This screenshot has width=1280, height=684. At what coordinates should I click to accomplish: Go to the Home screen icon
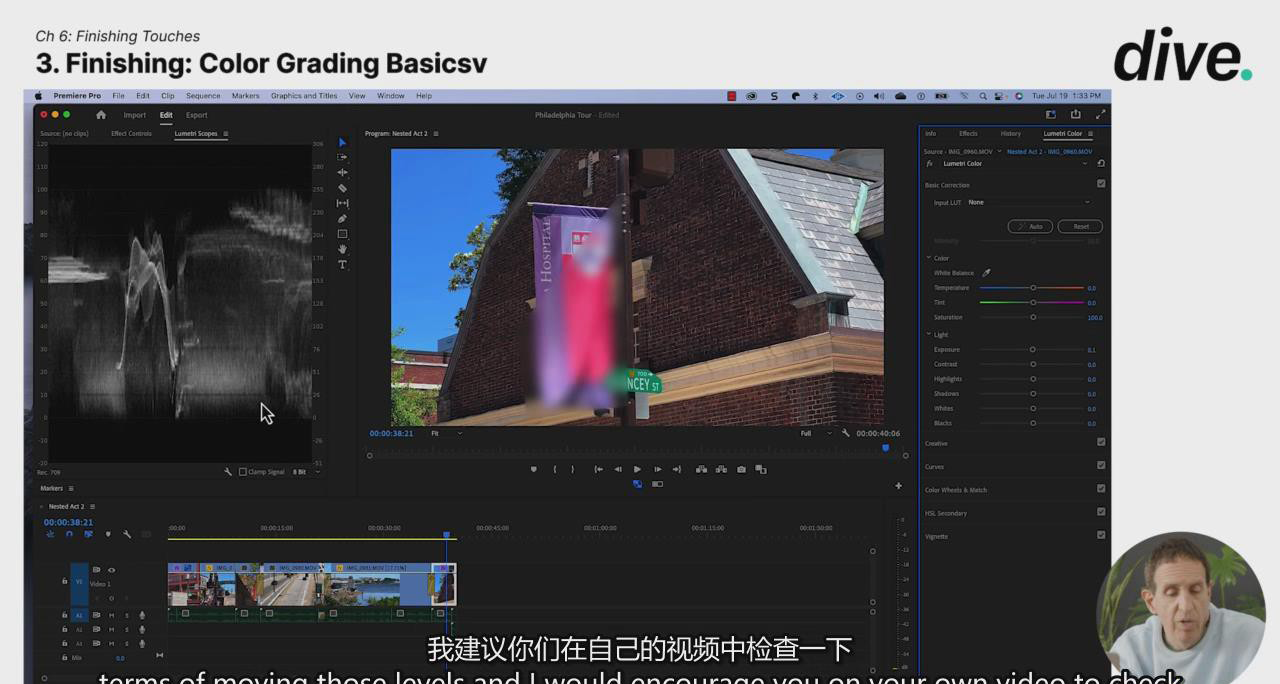(100, 115)
